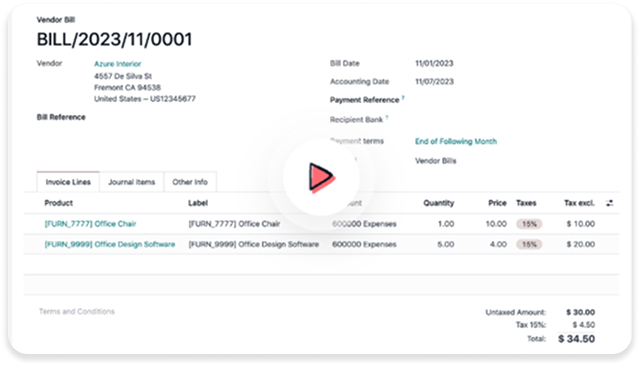Switch to the Journal Items tab

pyautogui.click(x=131, y=182)
